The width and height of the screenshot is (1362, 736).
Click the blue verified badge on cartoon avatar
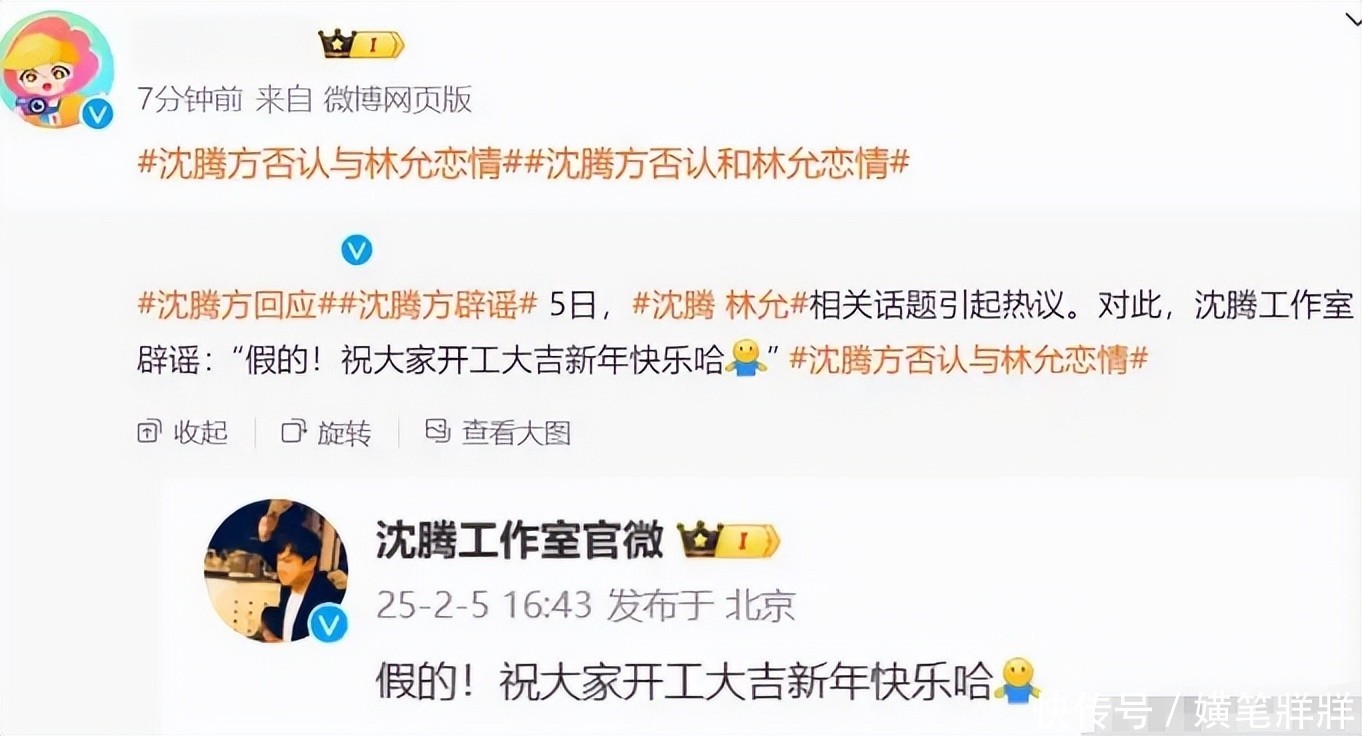[97, 114]
